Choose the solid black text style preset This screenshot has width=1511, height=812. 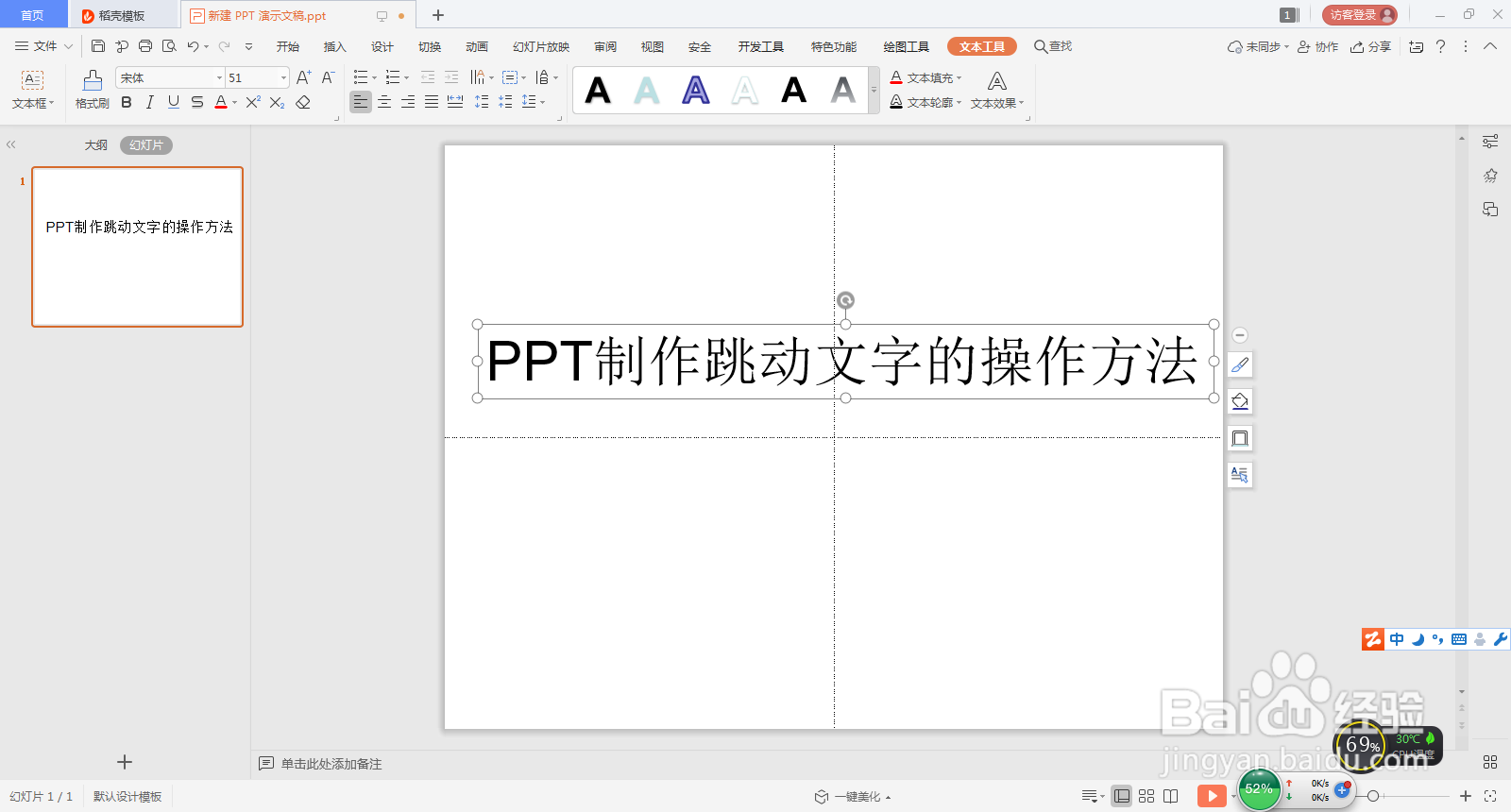(598, 91)
